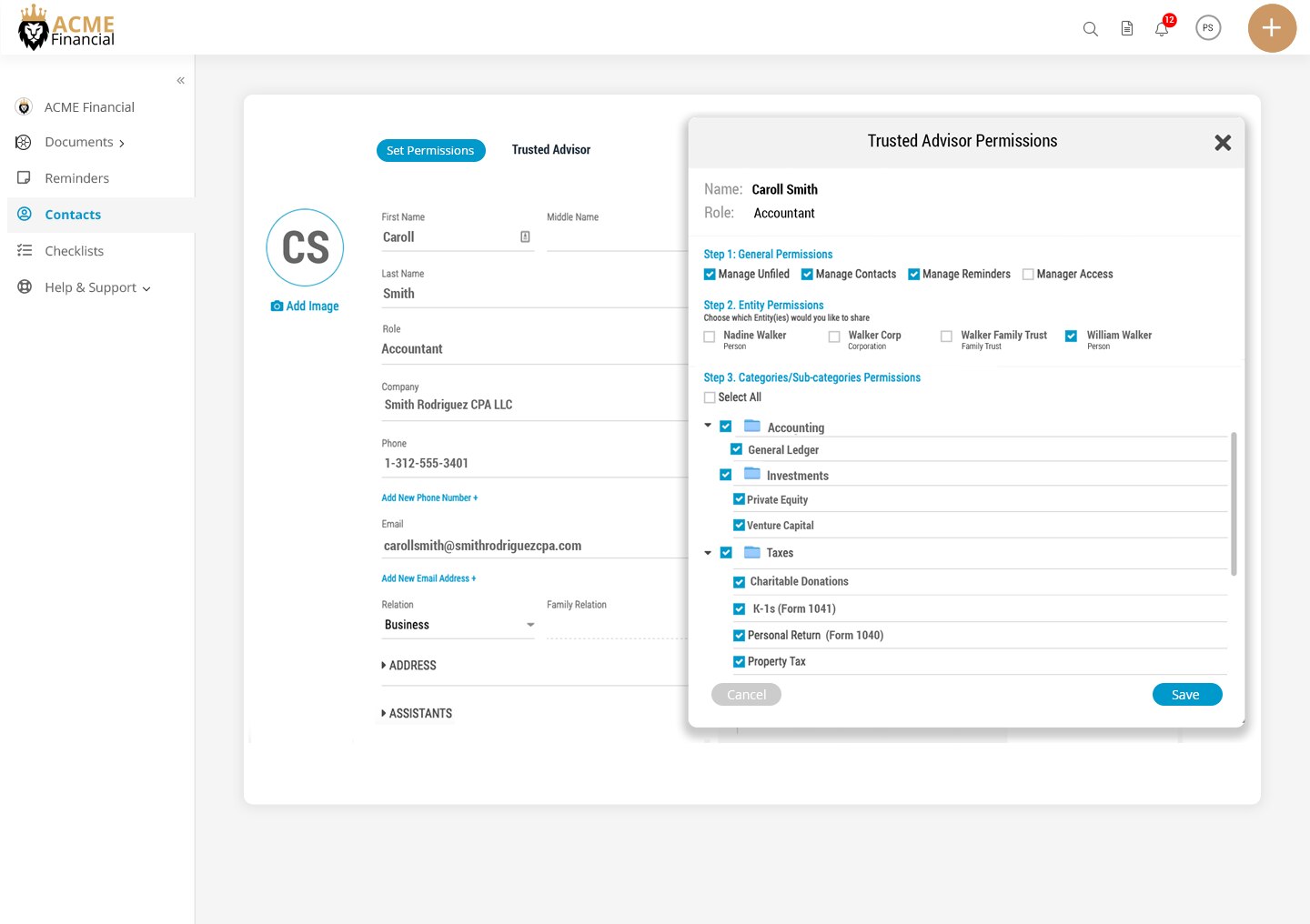Open the PS profile avatar

click(1208, 27)
